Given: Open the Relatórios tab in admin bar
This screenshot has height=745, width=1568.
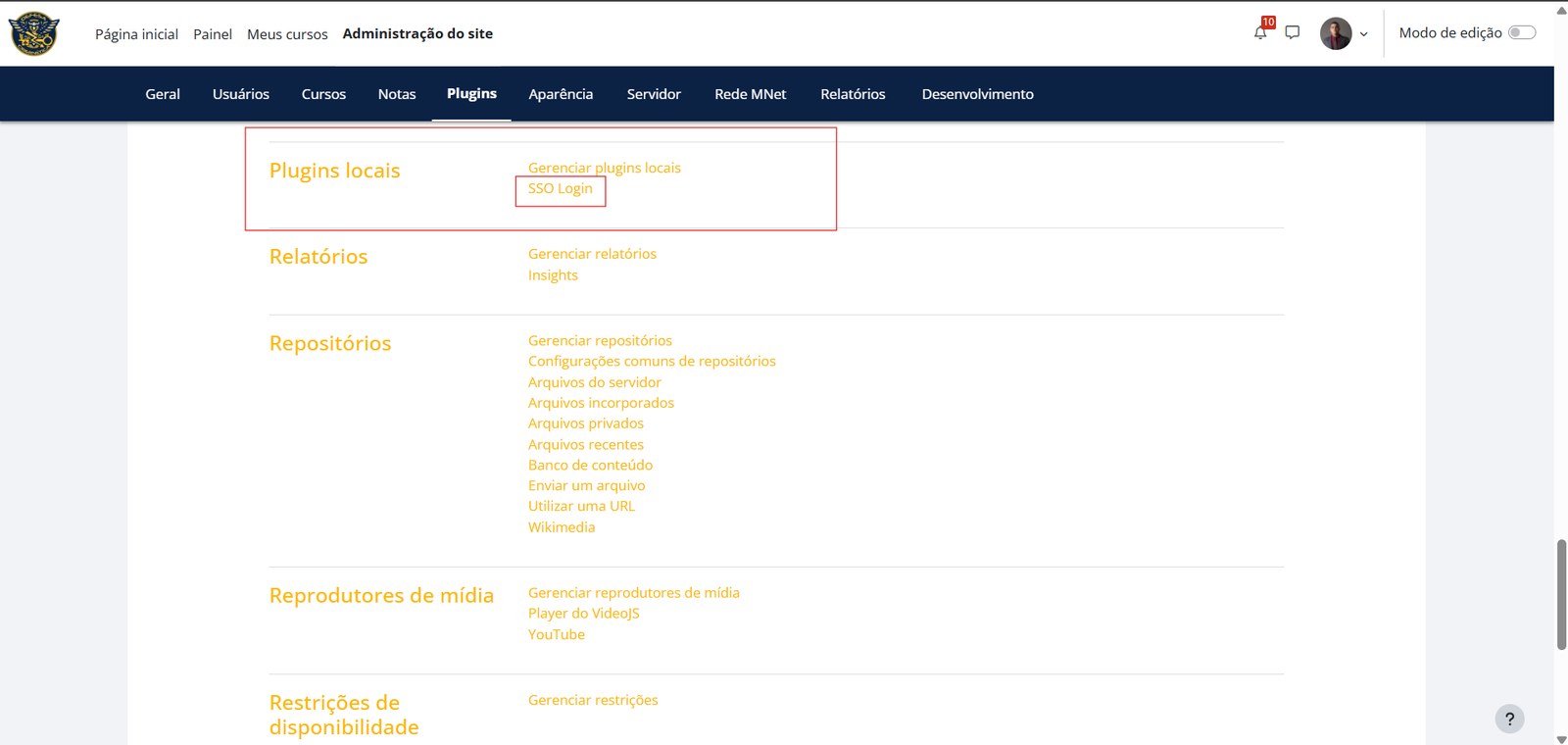Looking at the screenshot, I should pos(853,94).
